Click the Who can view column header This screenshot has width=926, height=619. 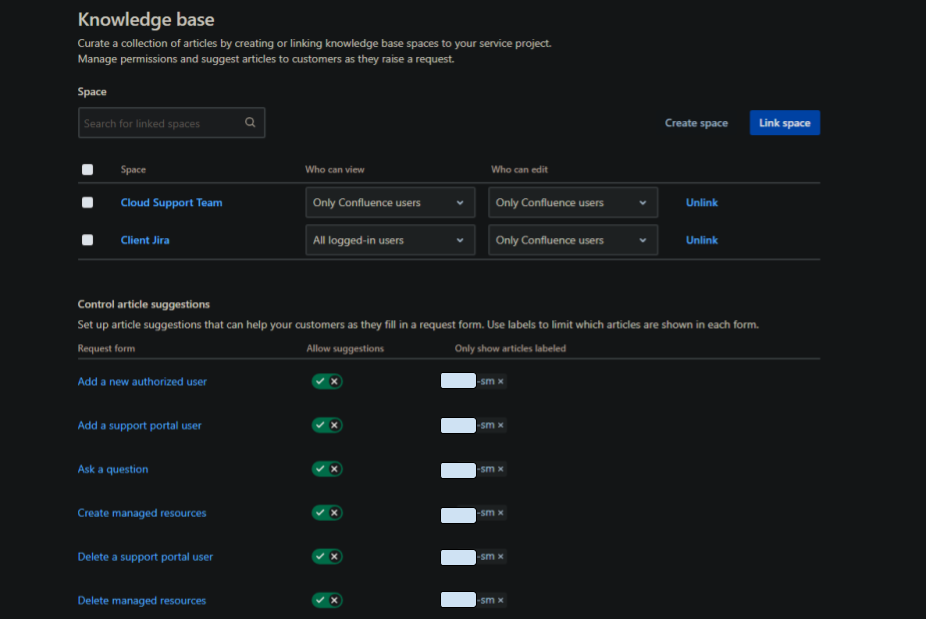click(335, 170)
